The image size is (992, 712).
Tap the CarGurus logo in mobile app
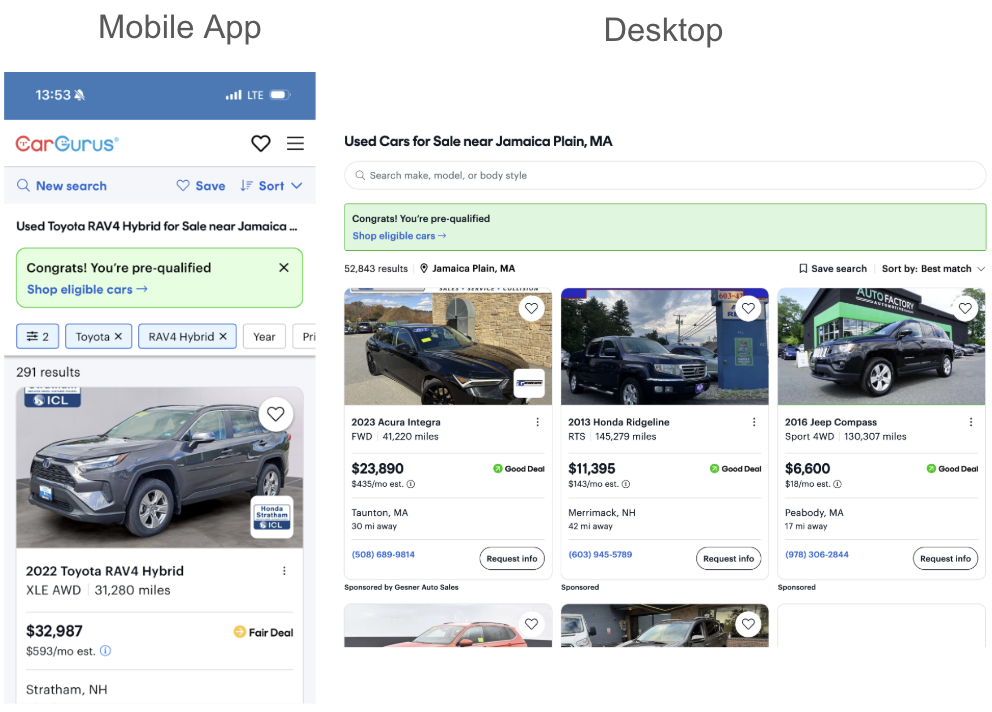pyautogui.click(x=67, y=144)
